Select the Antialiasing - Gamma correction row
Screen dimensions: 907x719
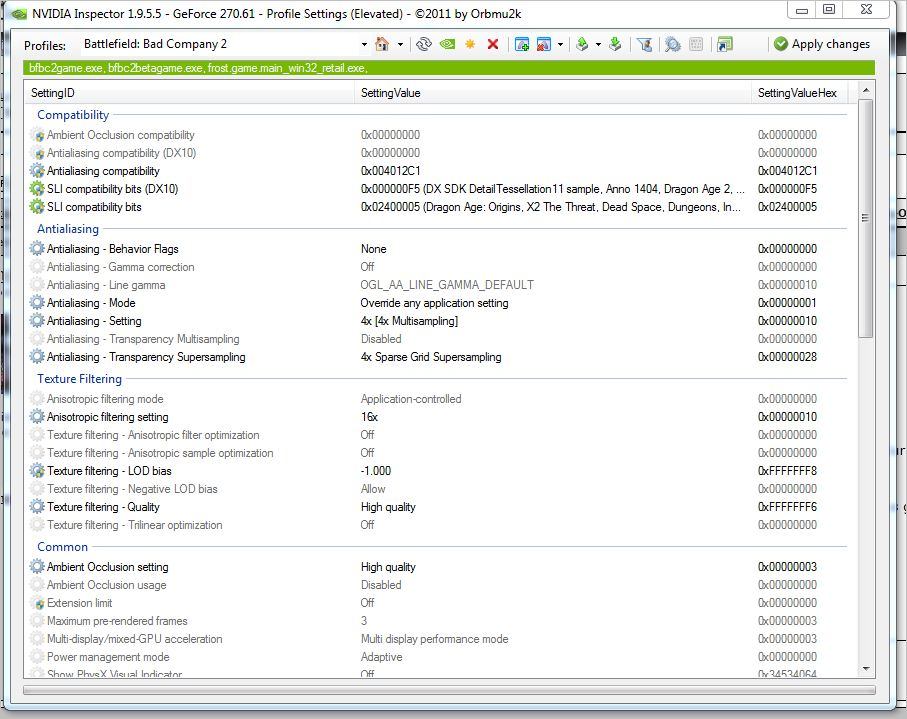coord(437,267)
